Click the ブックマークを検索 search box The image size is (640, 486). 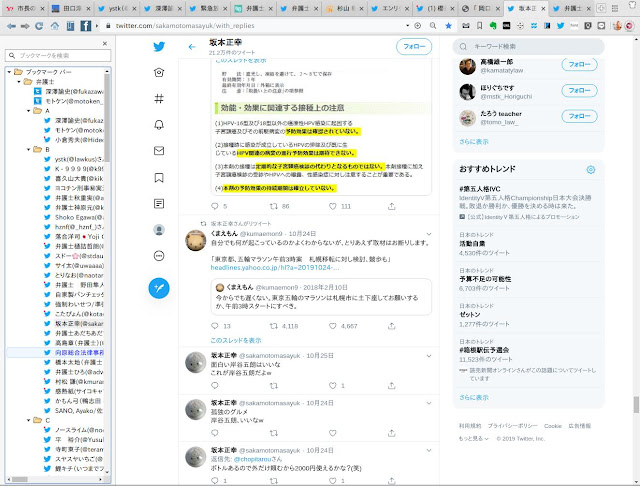[x=58, y=55]
